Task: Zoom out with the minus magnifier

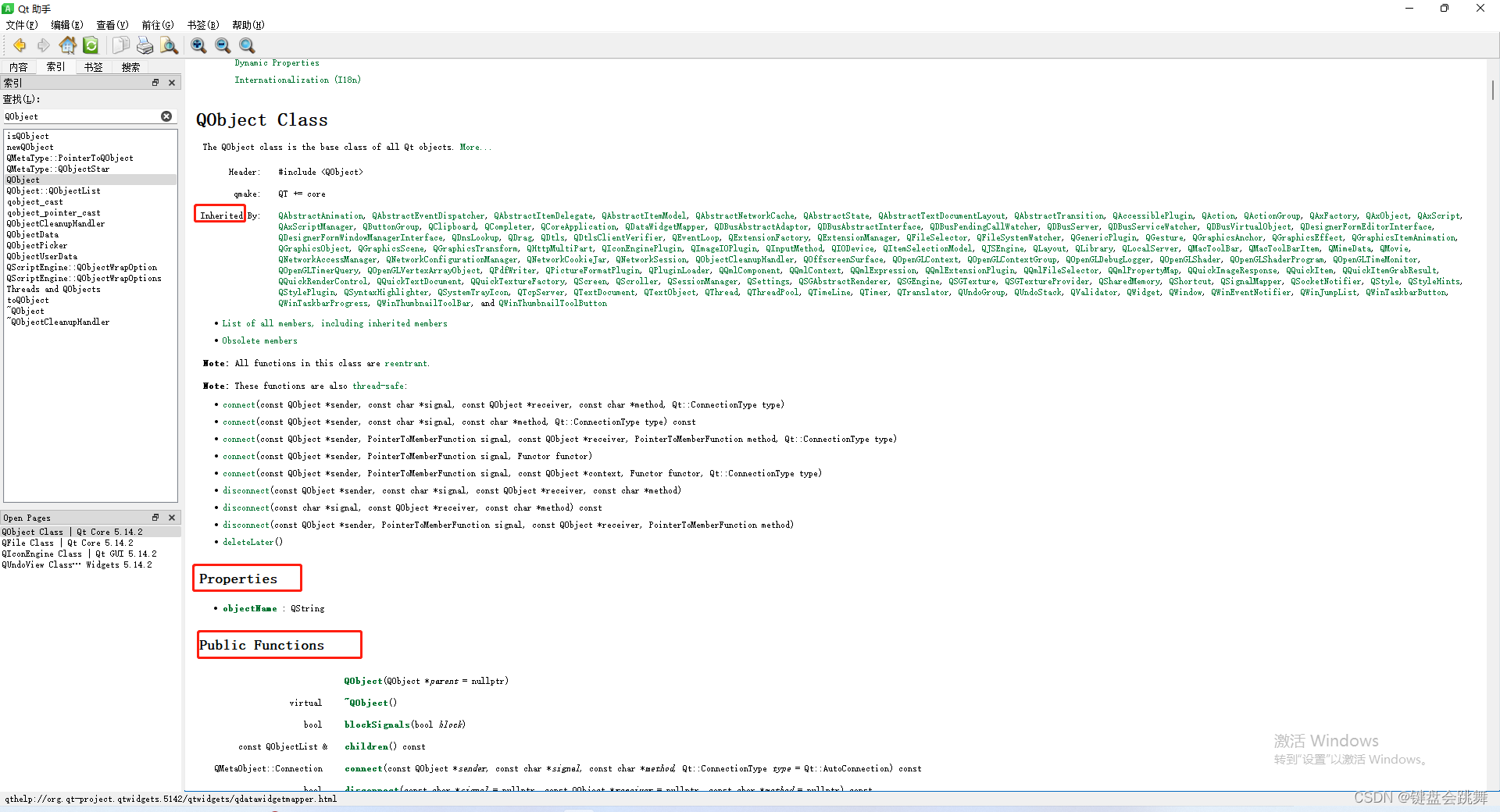Action: (223, 45)
